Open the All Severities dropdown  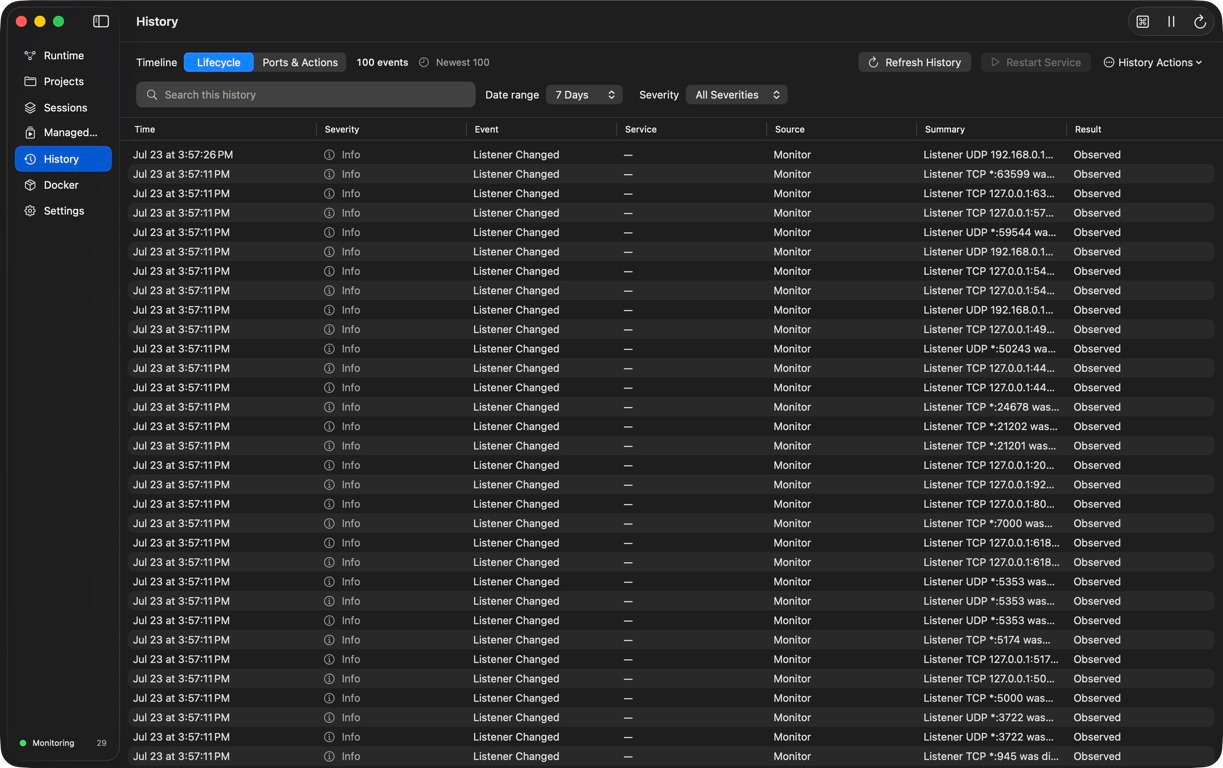[x=736, y=95]
